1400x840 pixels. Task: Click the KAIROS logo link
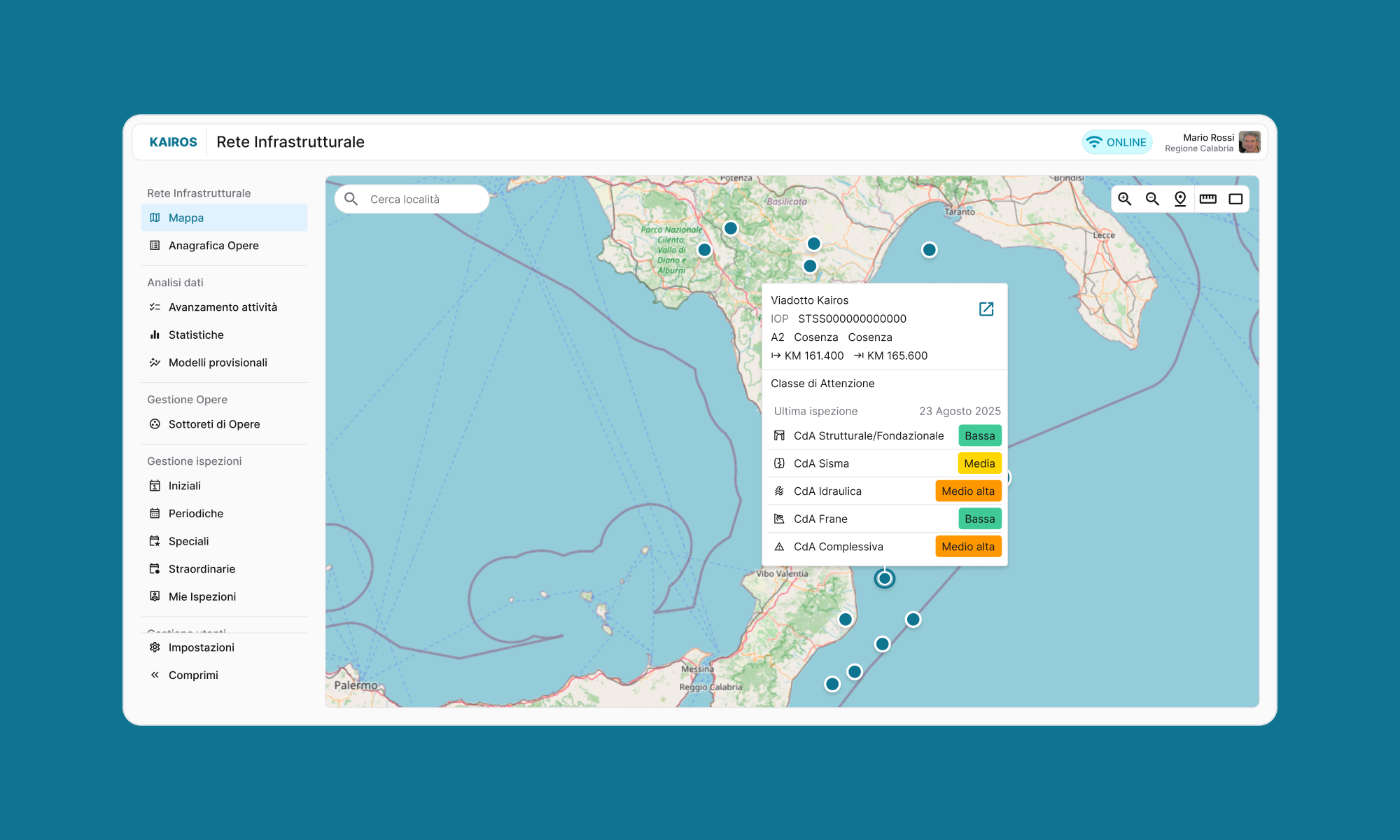click(173, 142)
